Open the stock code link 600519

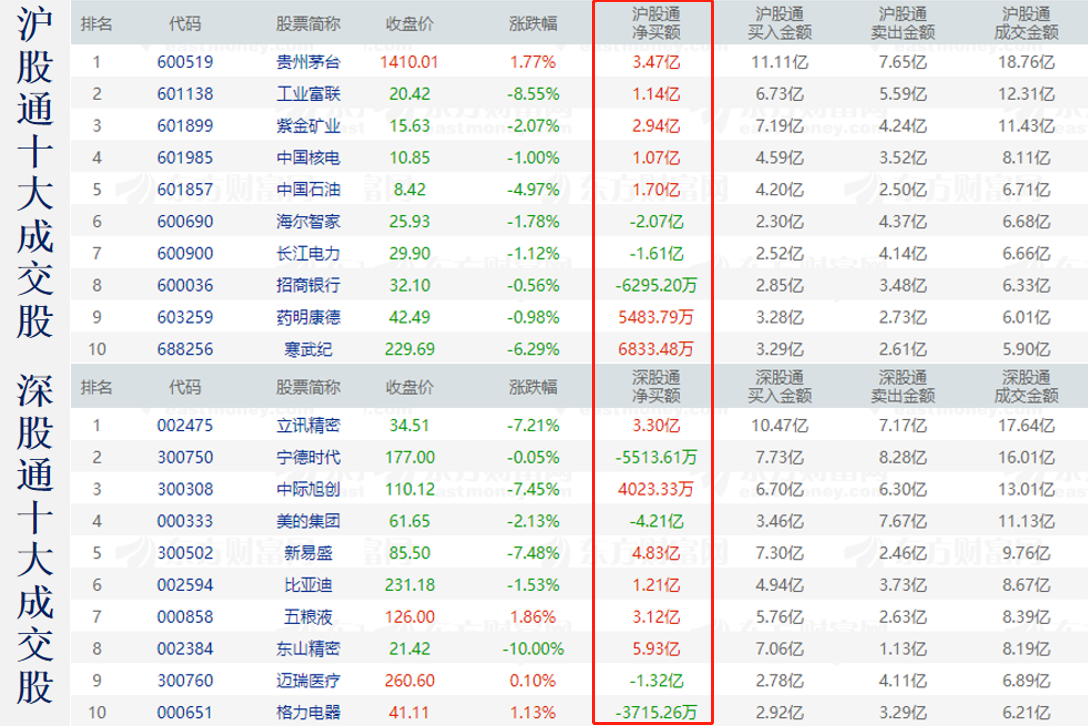pyautogui.click(x=185, y=62)
